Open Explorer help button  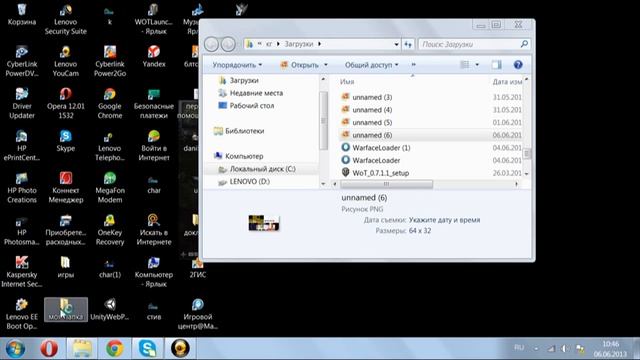pyautogui.click(x=518, y=65)
